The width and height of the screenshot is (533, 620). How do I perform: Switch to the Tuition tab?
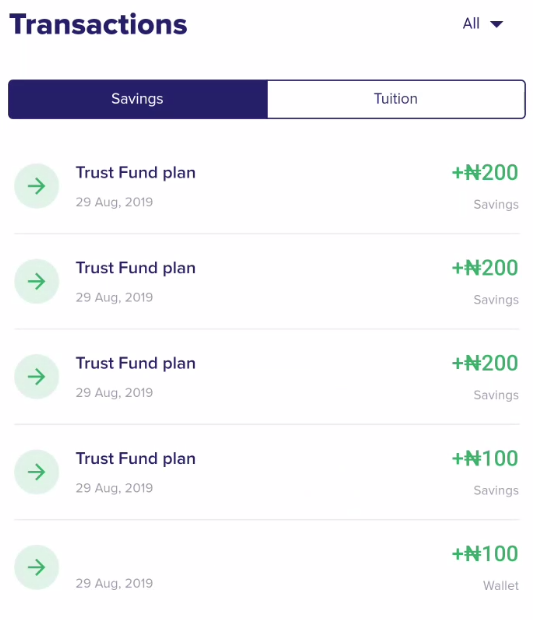396,99
